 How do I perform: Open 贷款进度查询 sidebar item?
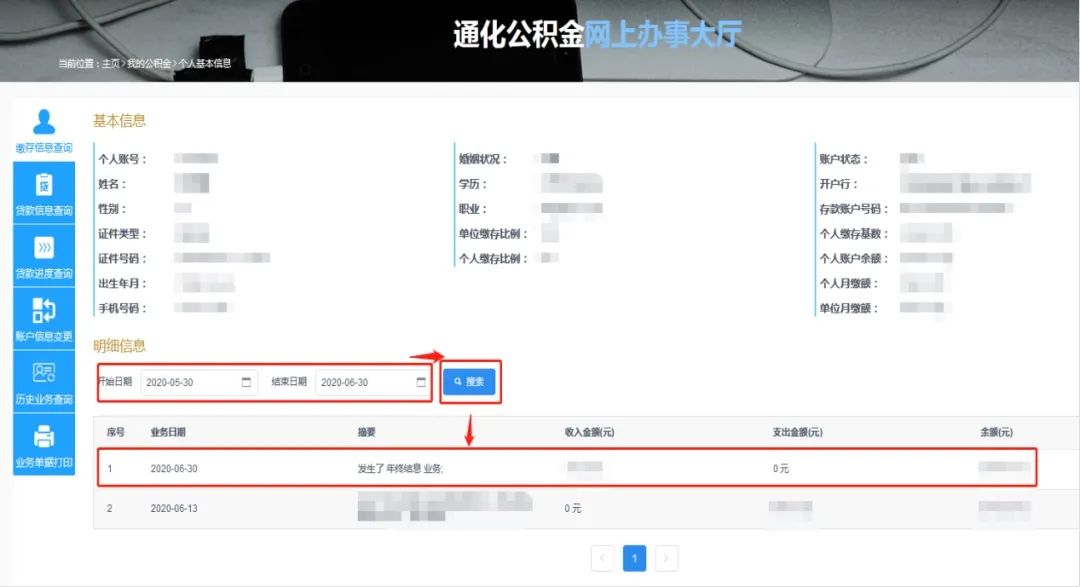click(44, 256)
